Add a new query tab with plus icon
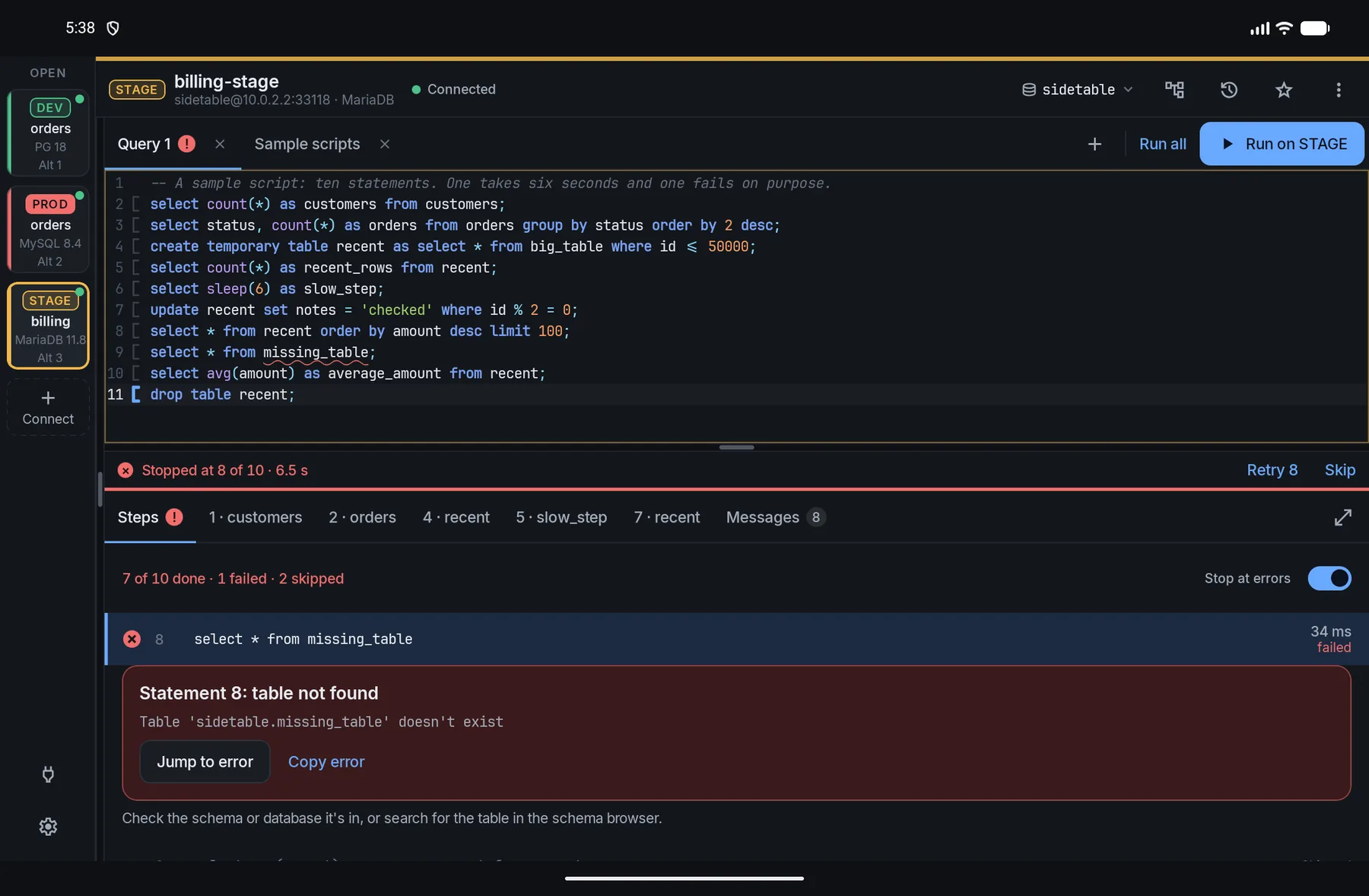 (1094, 144)
